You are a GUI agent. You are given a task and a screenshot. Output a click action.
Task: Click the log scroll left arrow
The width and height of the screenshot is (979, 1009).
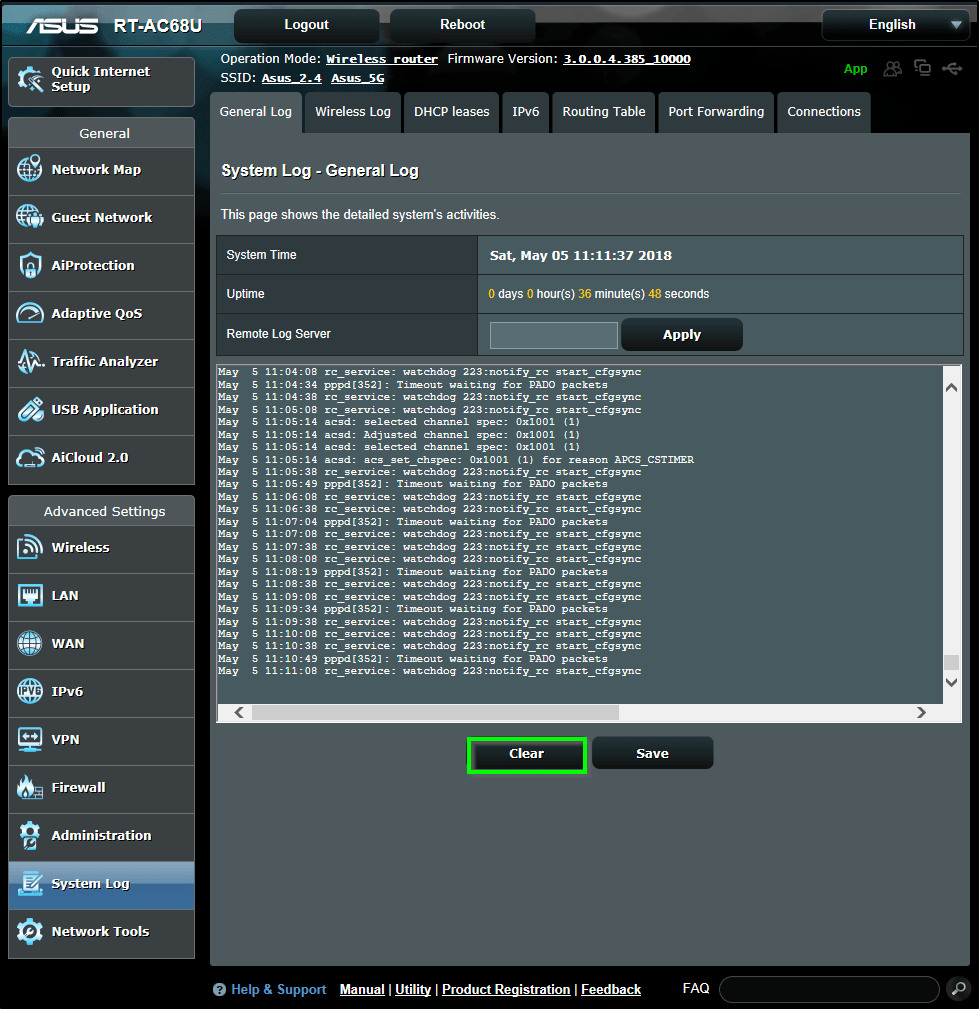(x=239, y=712)
